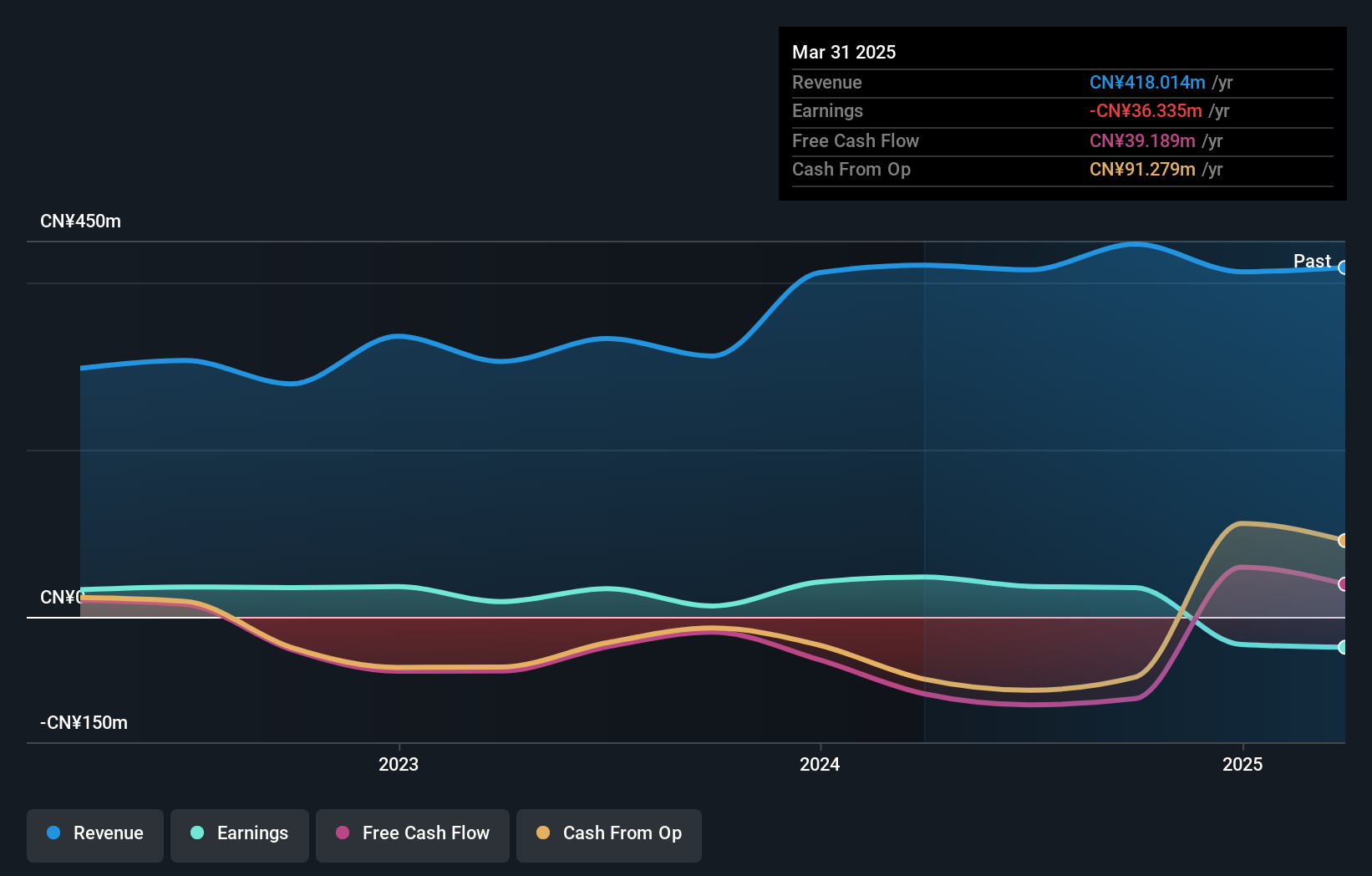Click the CN¥450m y-axis label
Viewport: 1372px width, 876px height.
pos(80,222)
